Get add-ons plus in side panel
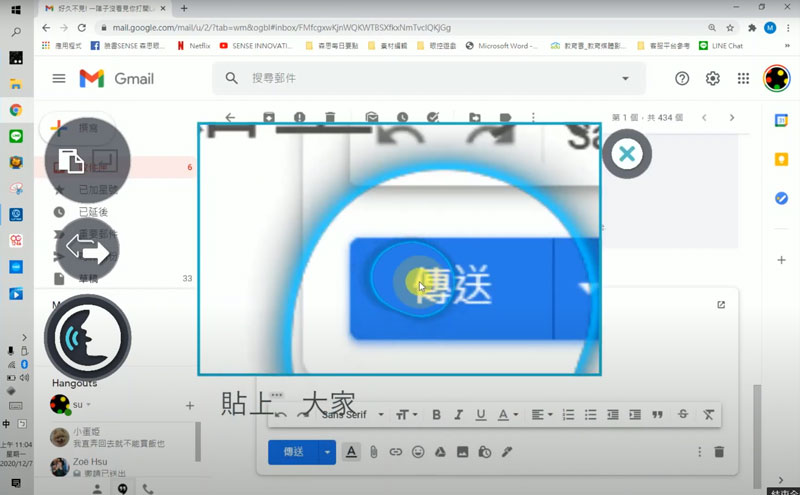Screen dimensions: 800x495 coord(781,260)
